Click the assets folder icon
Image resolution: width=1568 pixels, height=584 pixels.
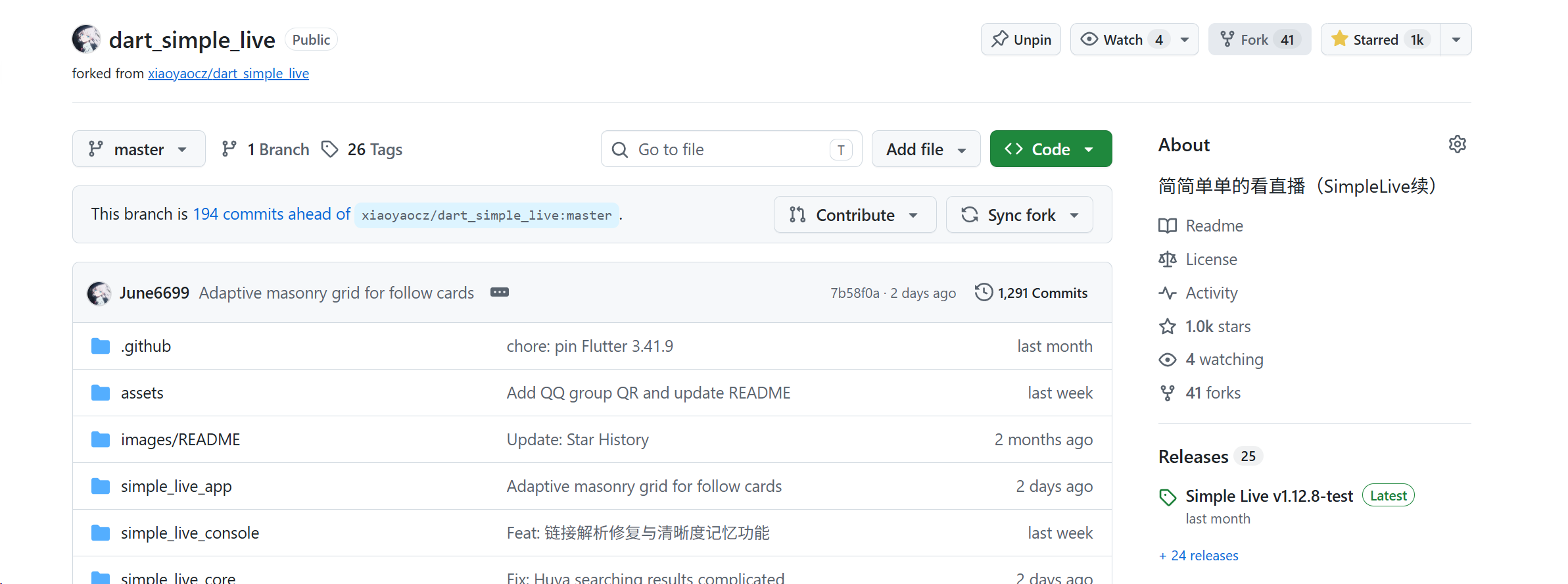tap(101, 393)
